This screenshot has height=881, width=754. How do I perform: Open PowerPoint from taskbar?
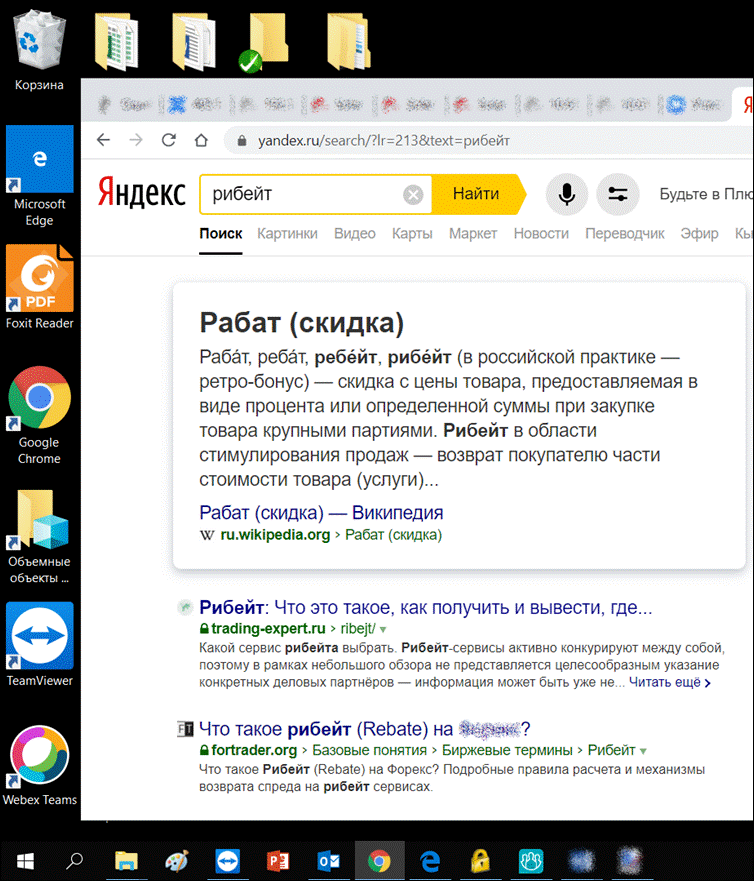[278, 861]
